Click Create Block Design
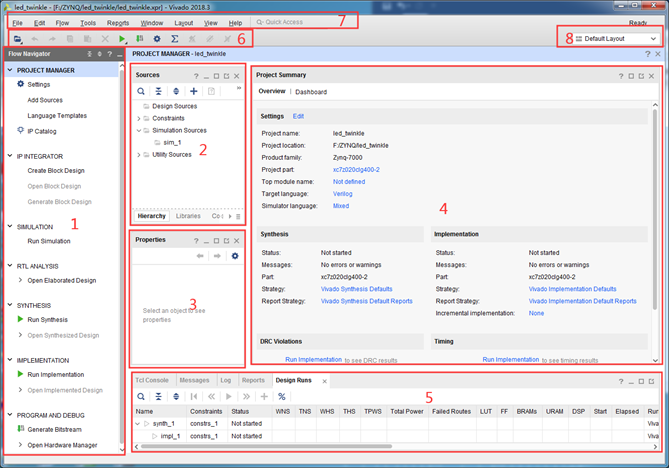The width and height of the screenshot is (669, 468). click(56, 171)
